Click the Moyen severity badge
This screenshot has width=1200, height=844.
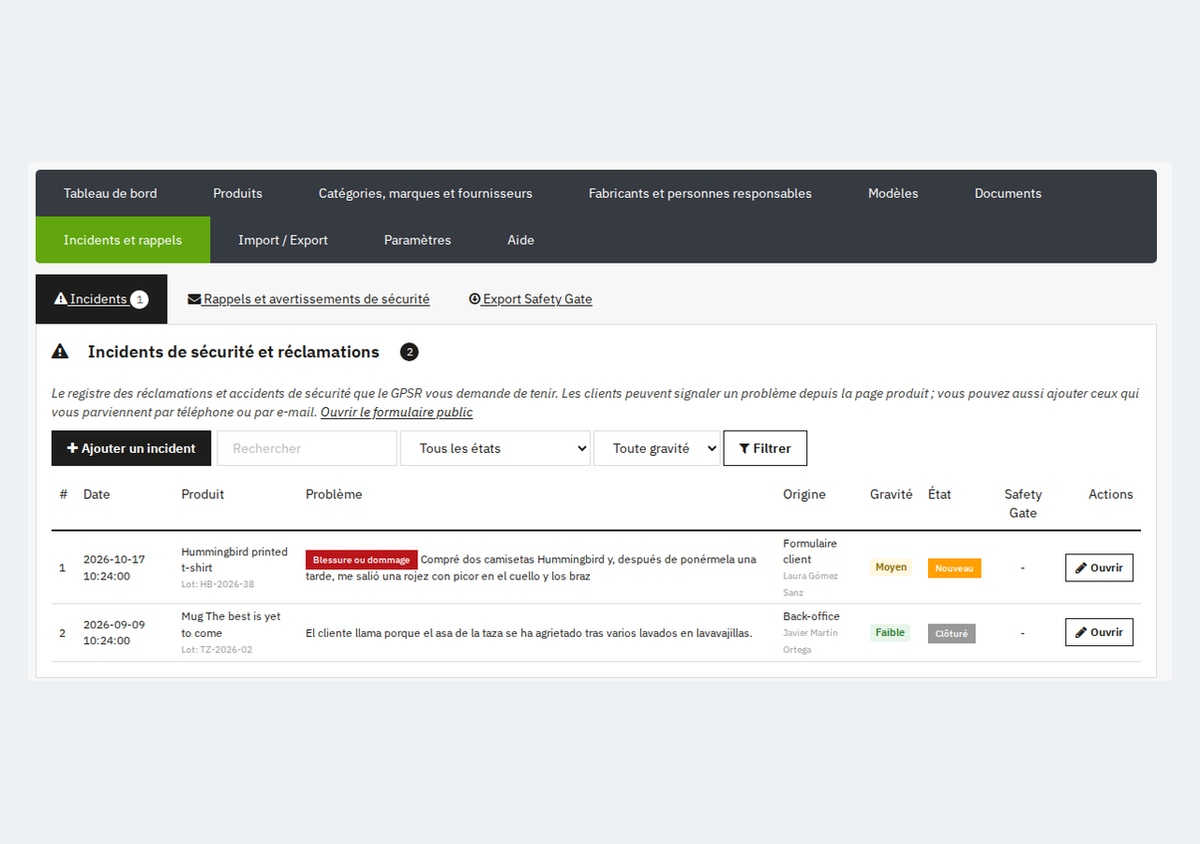tap(891, 567)
